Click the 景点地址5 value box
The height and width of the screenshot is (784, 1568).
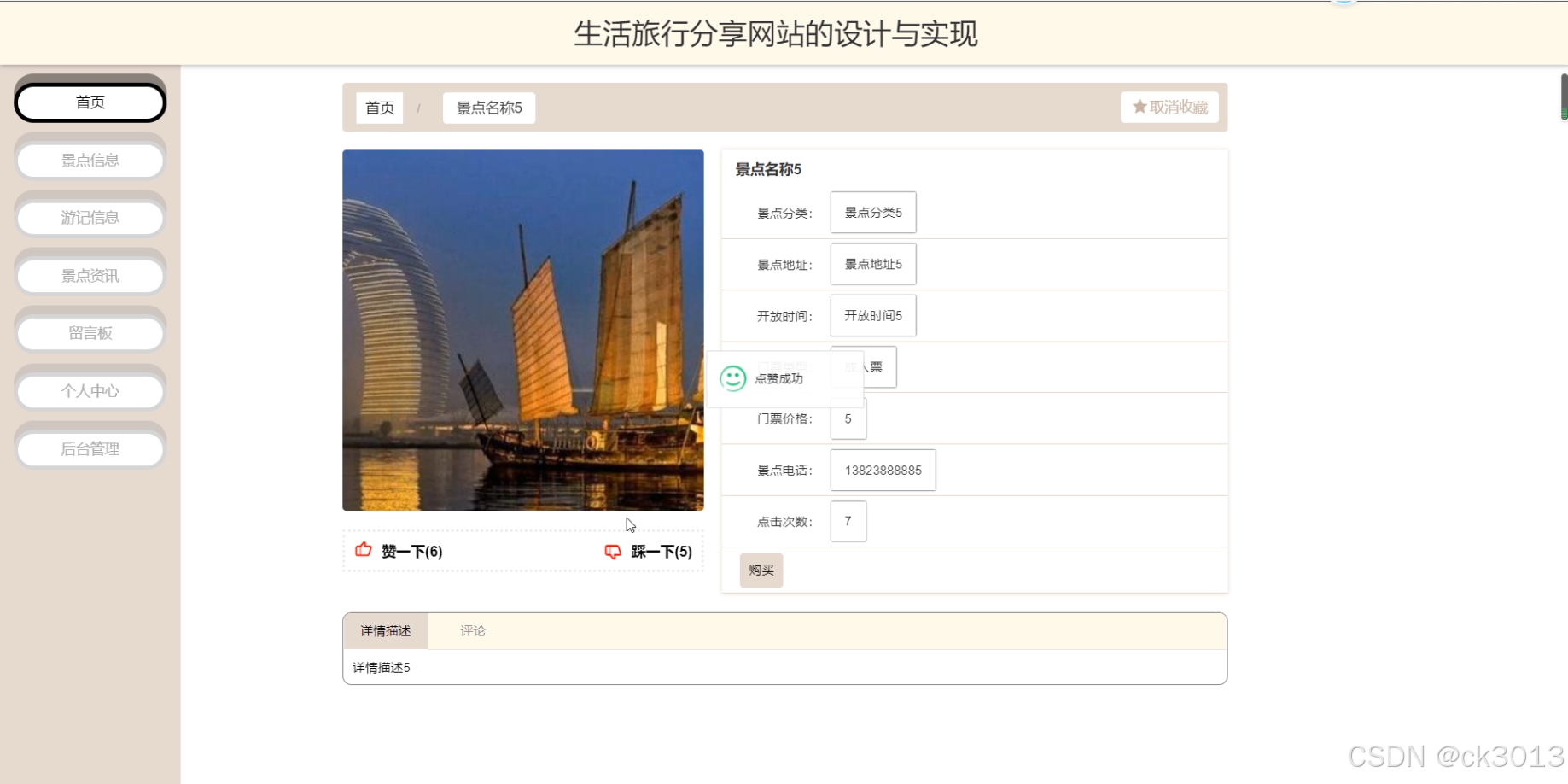coord(873,265)
